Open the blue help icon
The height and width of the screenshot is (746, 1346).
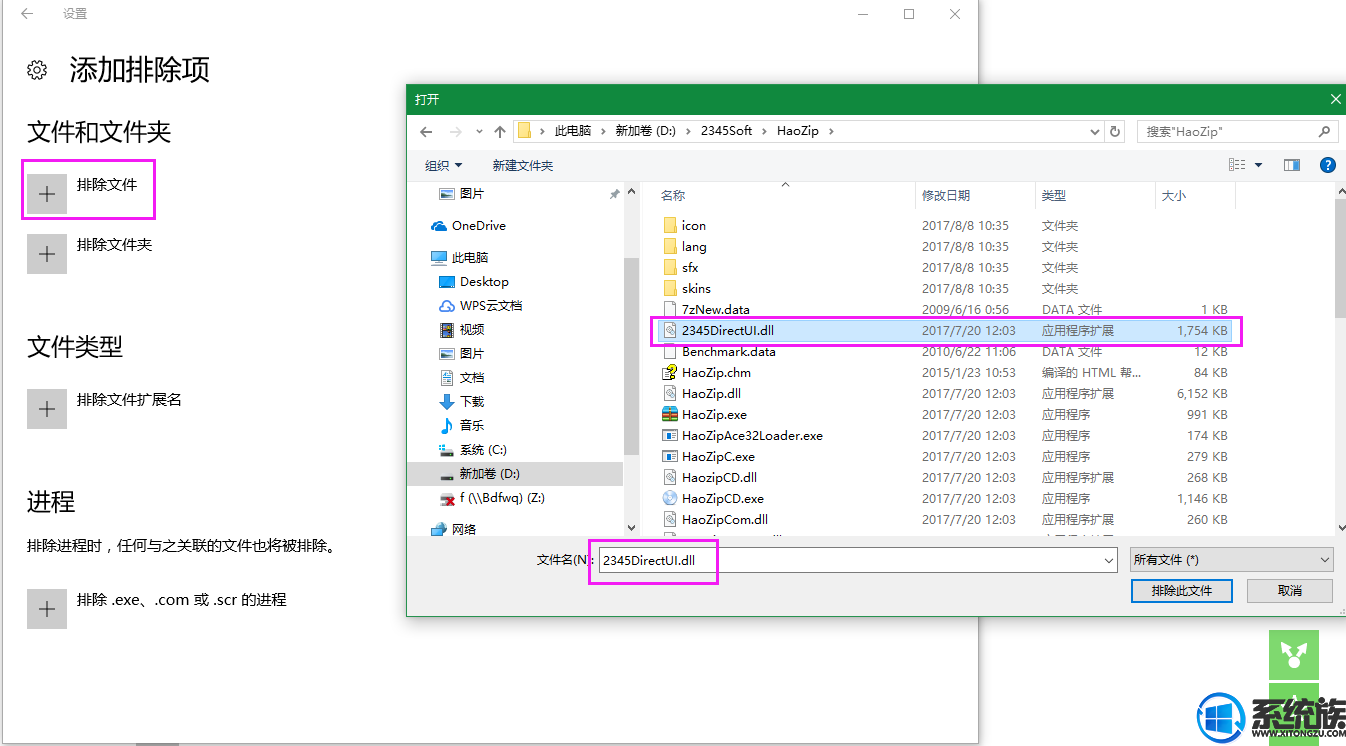click(1328, 165)
